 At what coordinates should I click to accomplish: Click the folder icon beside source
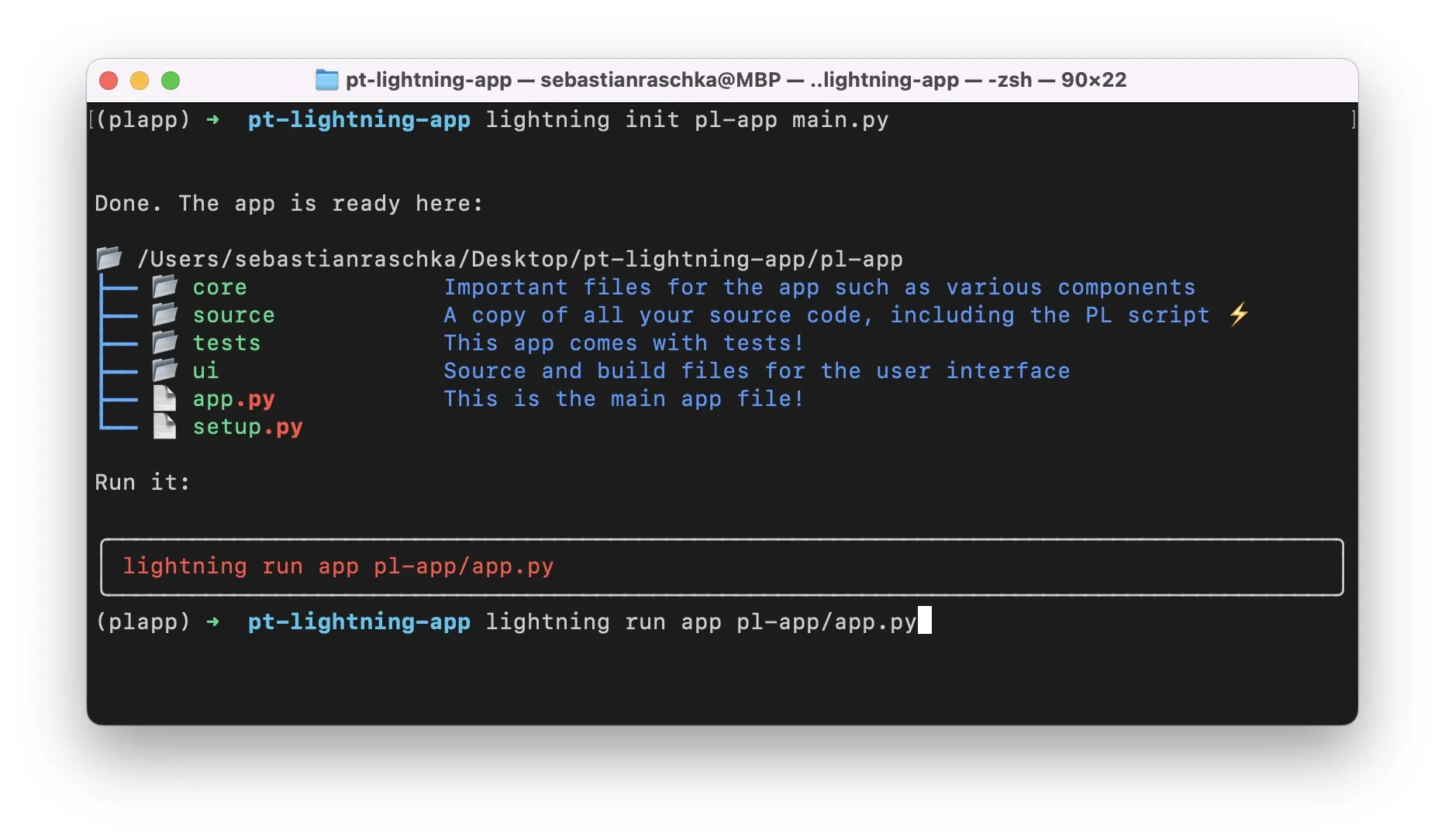pos(164,315)
